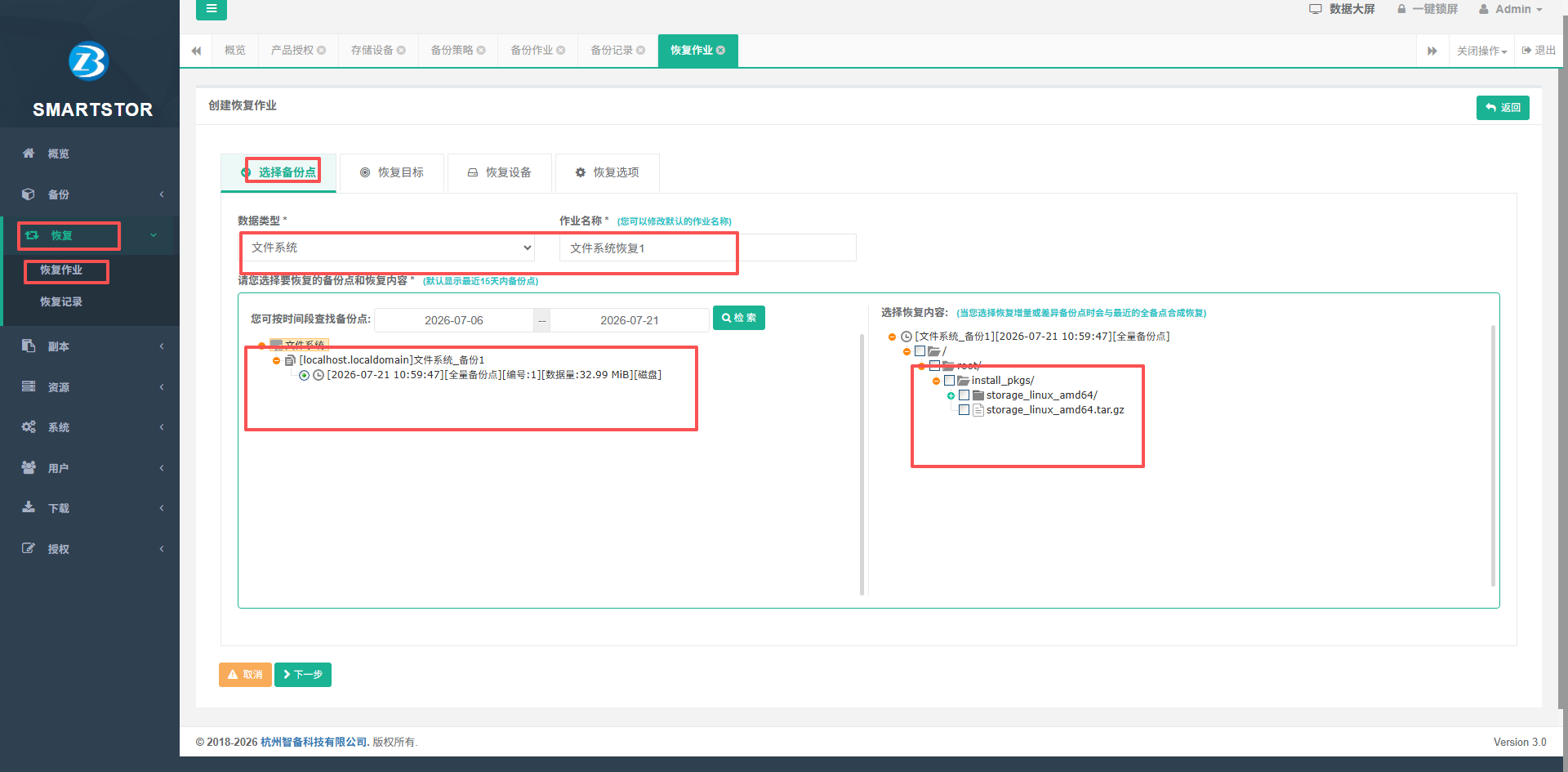Click the hamburger menu toggle button

pos(211,9)
